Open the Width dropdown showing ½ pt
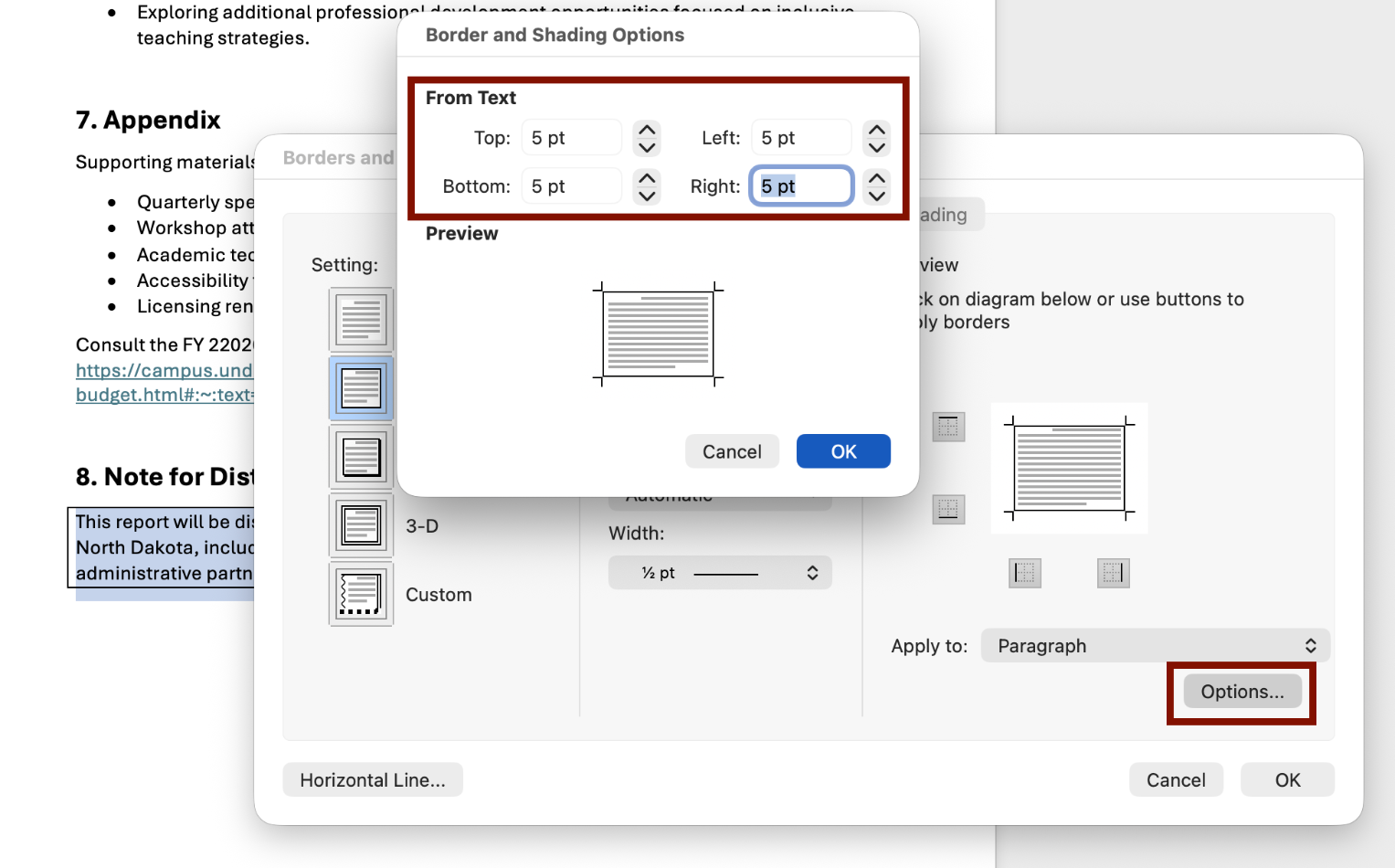This screenshot has width=1395, height=868. [x=720, y=572]
